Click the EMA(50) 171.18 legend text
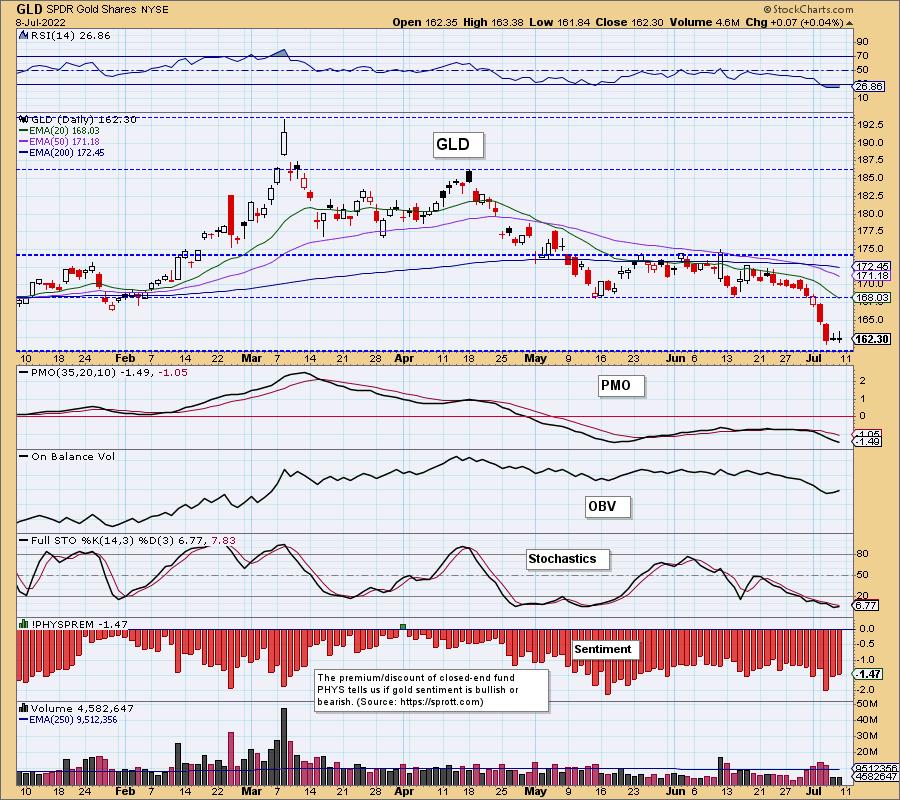Viewport: 900px width, 800px height. coord(64,142)
